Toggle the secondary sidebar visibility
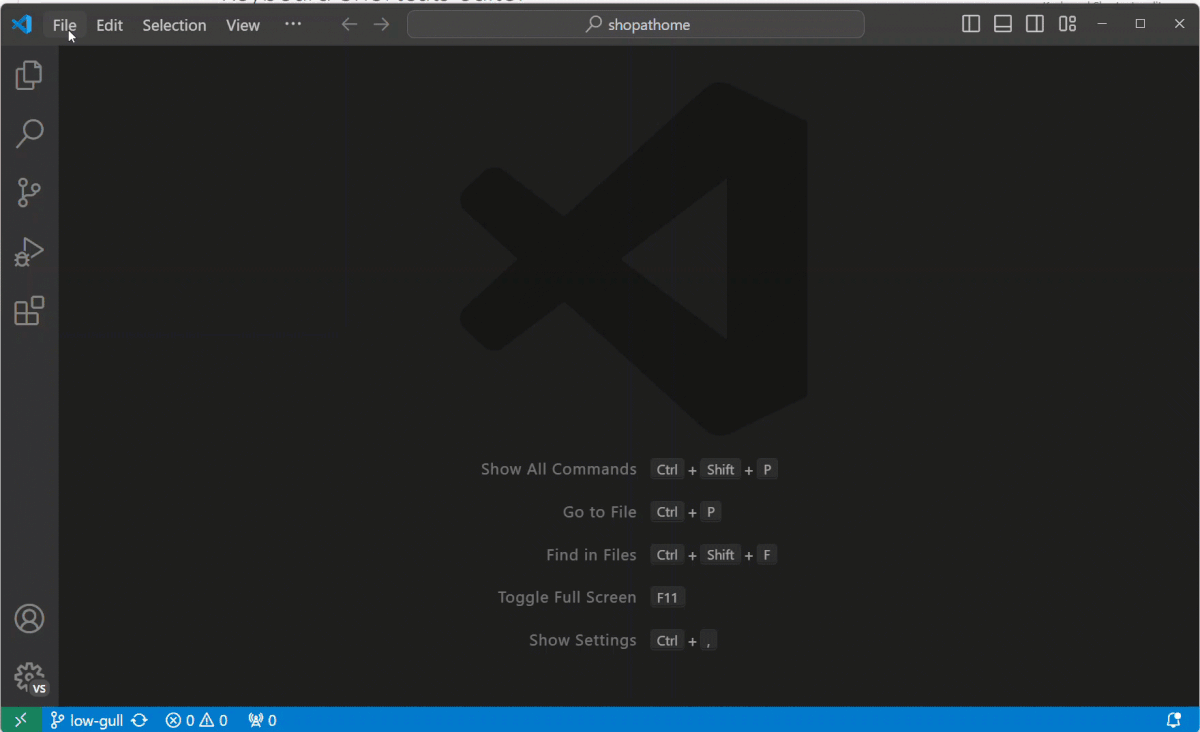Viewport: 1200px width, 732px height. coord(1034,23)
